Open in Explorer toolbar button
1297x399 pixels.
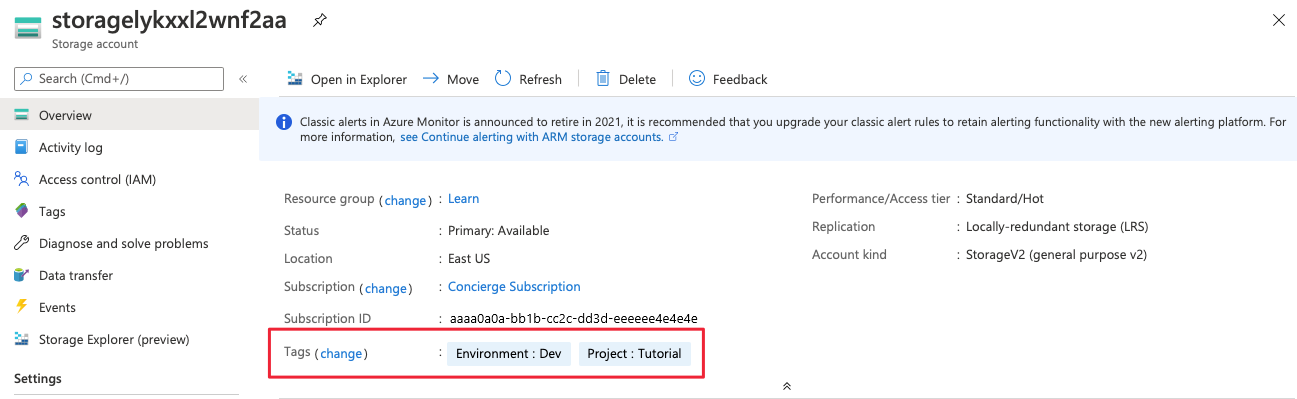(x=347, y=79)
